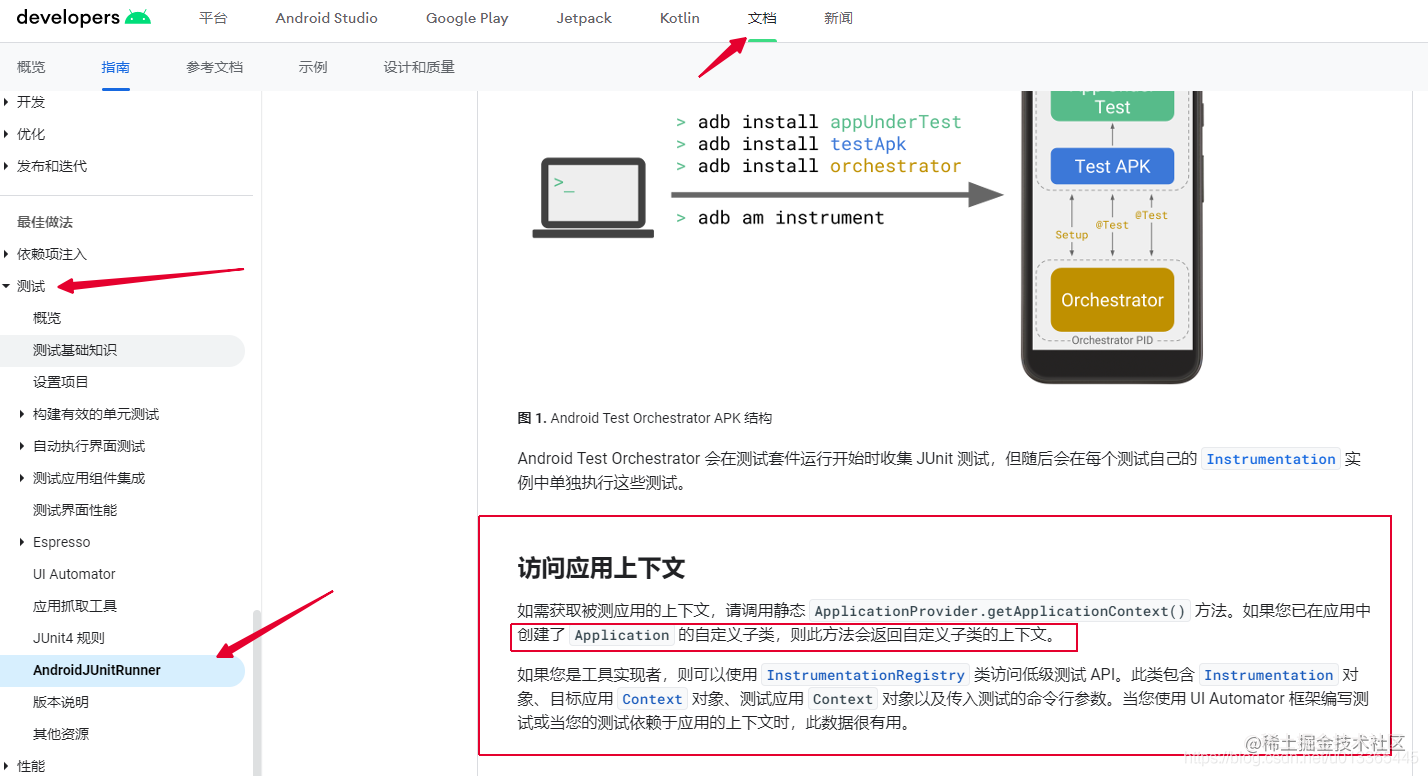Click the Application inline code text
Viewport: 1428px width, 776px height.
tap(622, 635)
